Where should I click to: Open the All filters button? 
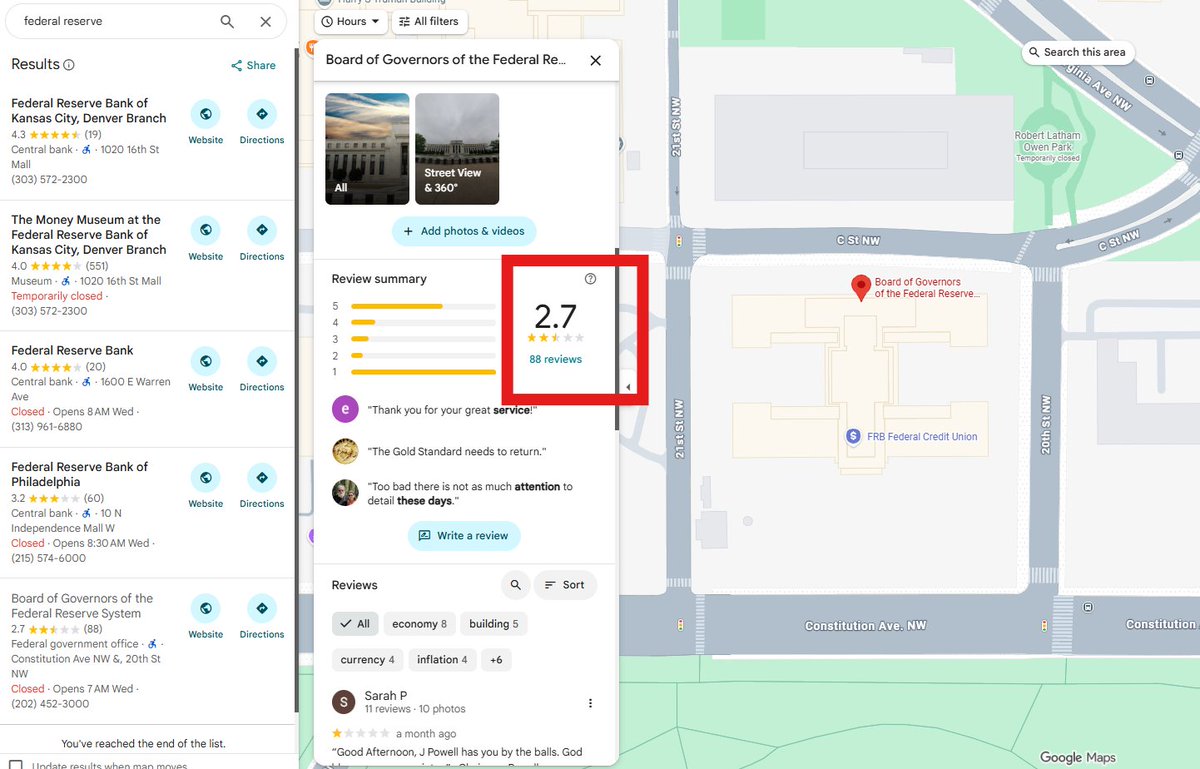point(428,21)
